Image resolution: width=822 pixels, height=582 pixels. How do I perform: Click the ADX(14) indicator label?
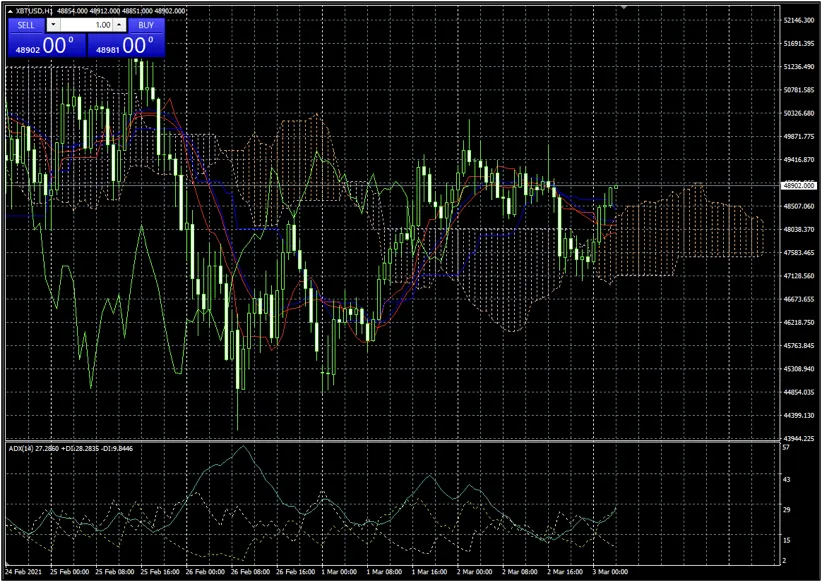[21, 449]
